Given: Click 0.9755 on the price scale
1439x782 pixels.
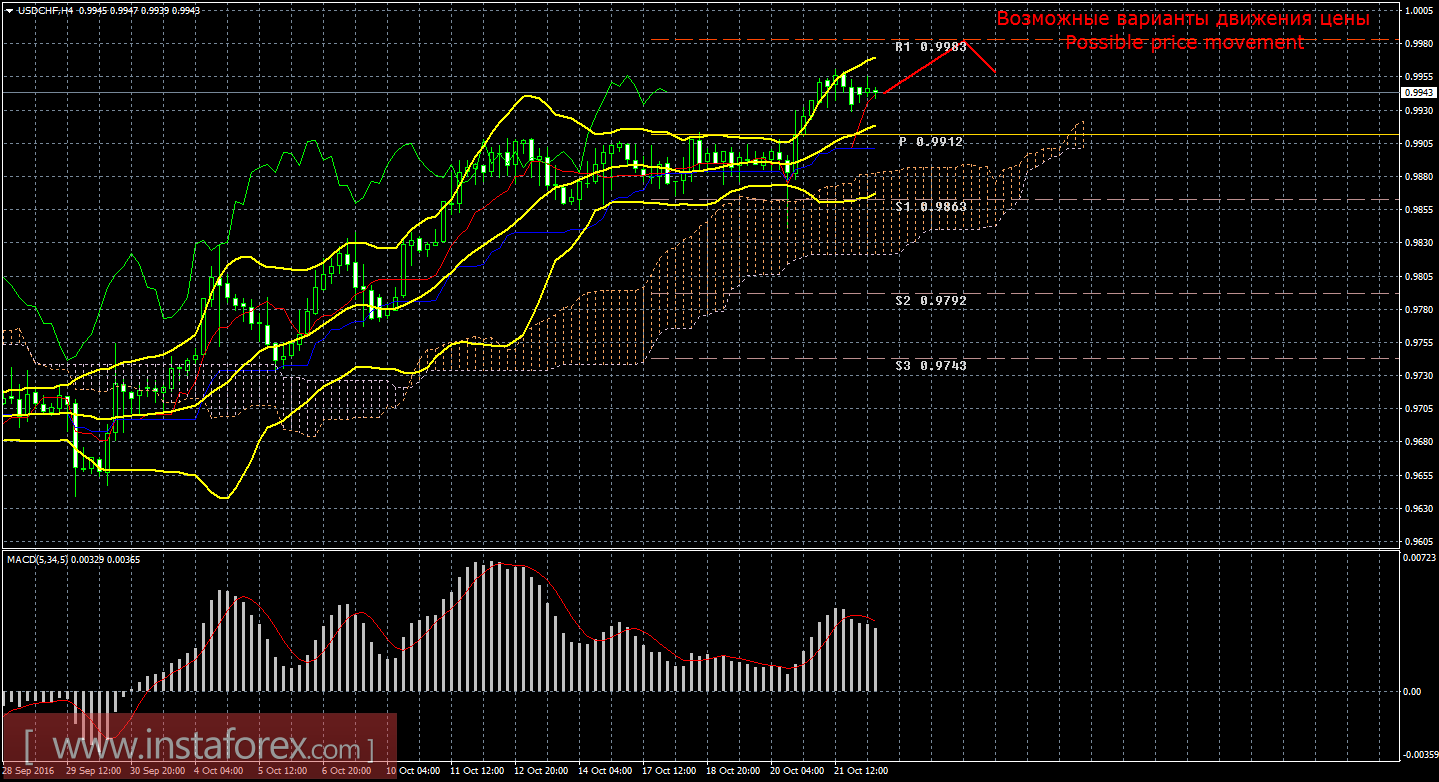Looking at the screenshot, I should 1420,343.
